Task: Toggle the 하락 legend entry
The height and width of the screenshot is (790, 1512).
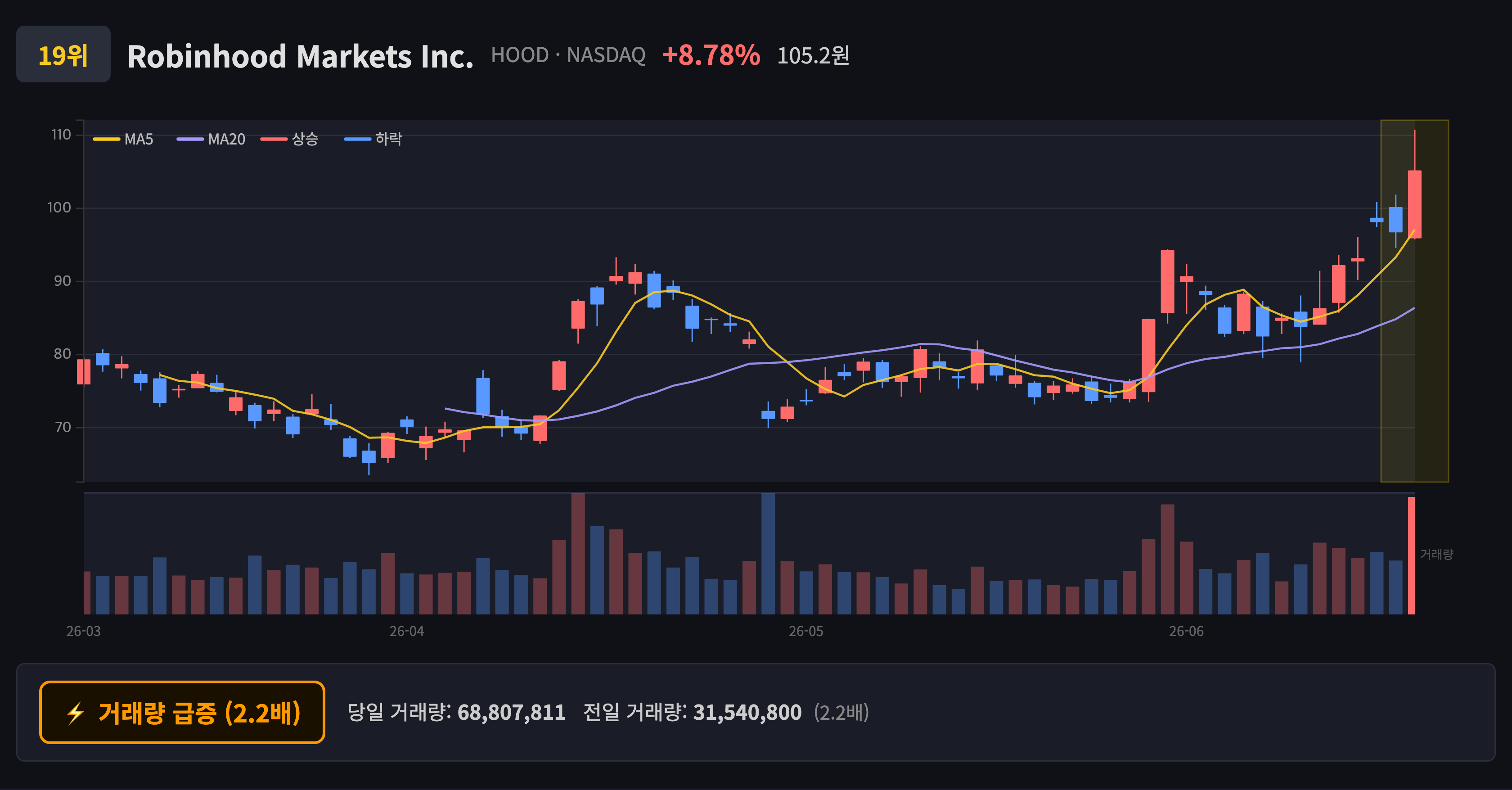Action: pos(373,139)
